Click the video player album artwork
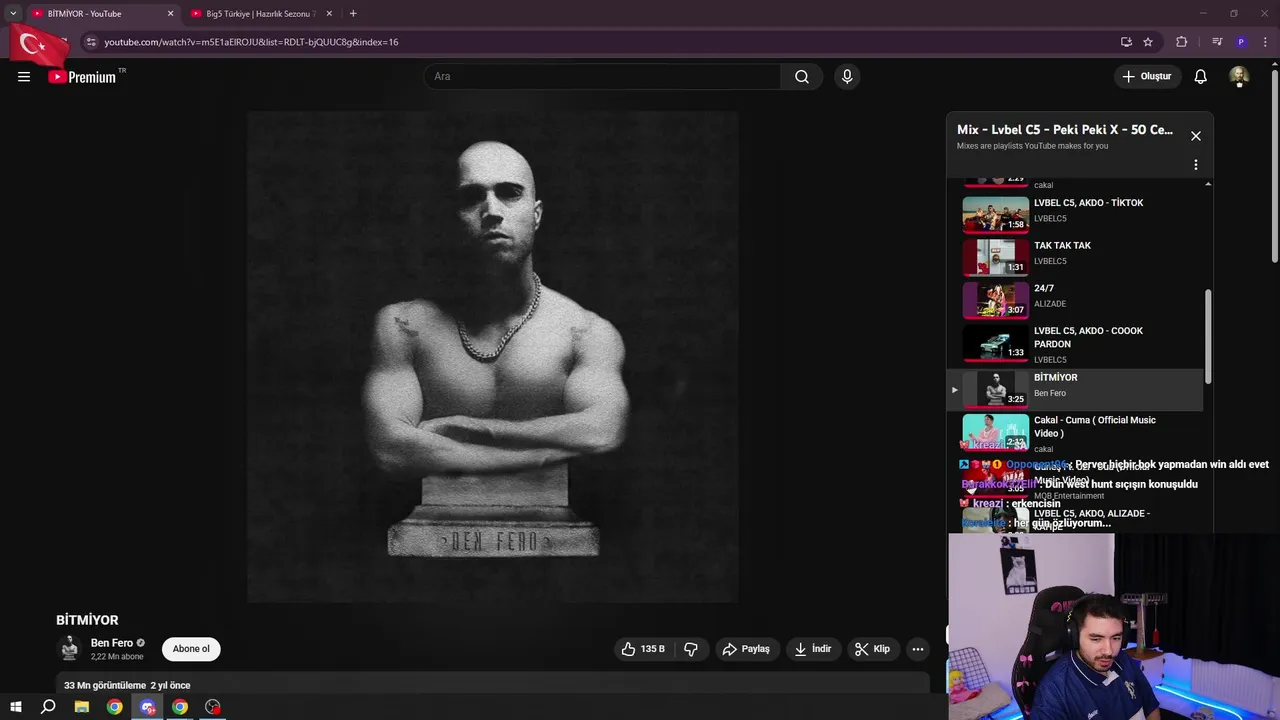Image resolution: width=1280 pixels, height=720 pixels. click(x=493, y=357)
